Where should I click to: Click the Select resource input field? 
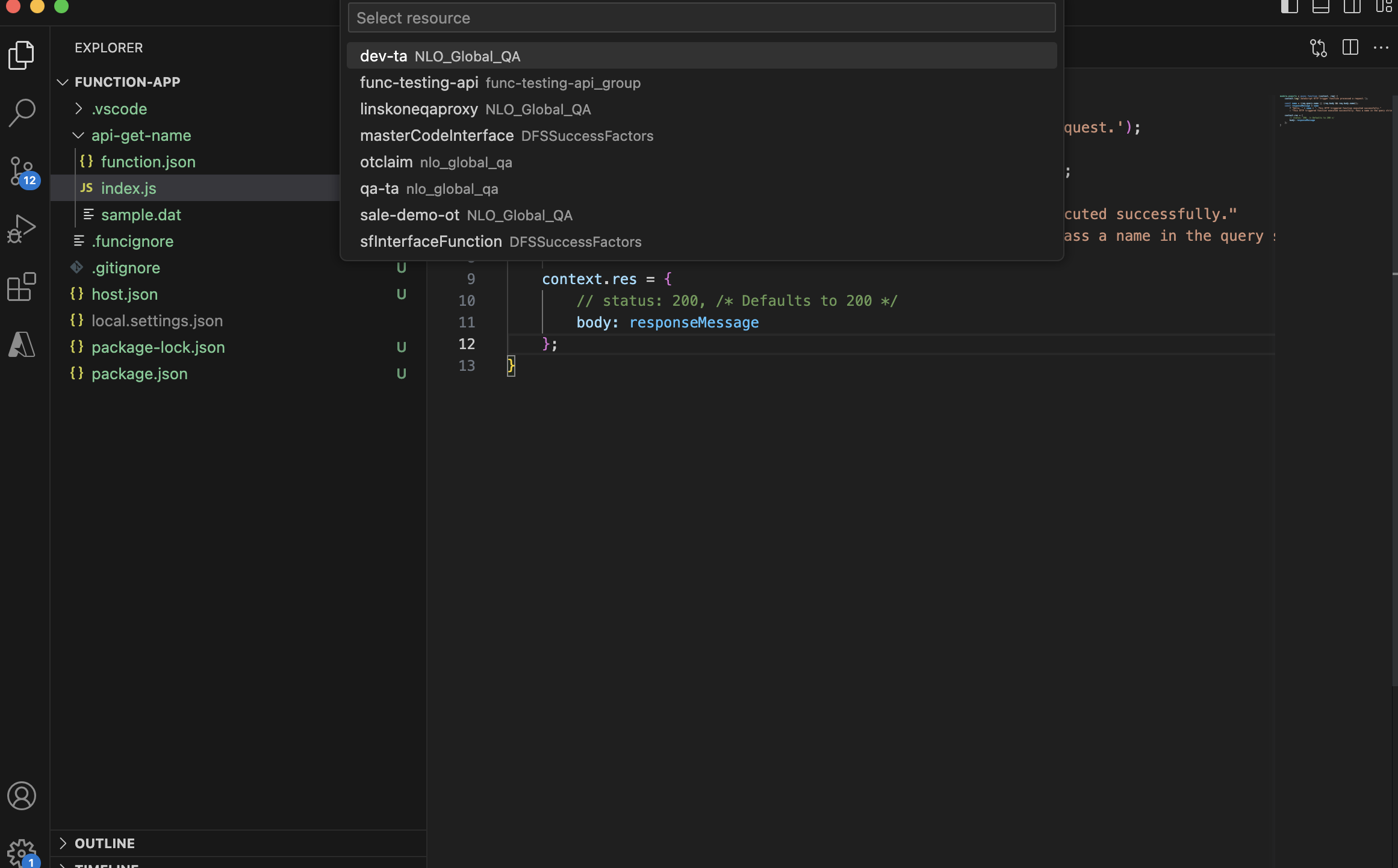point(701,18)
